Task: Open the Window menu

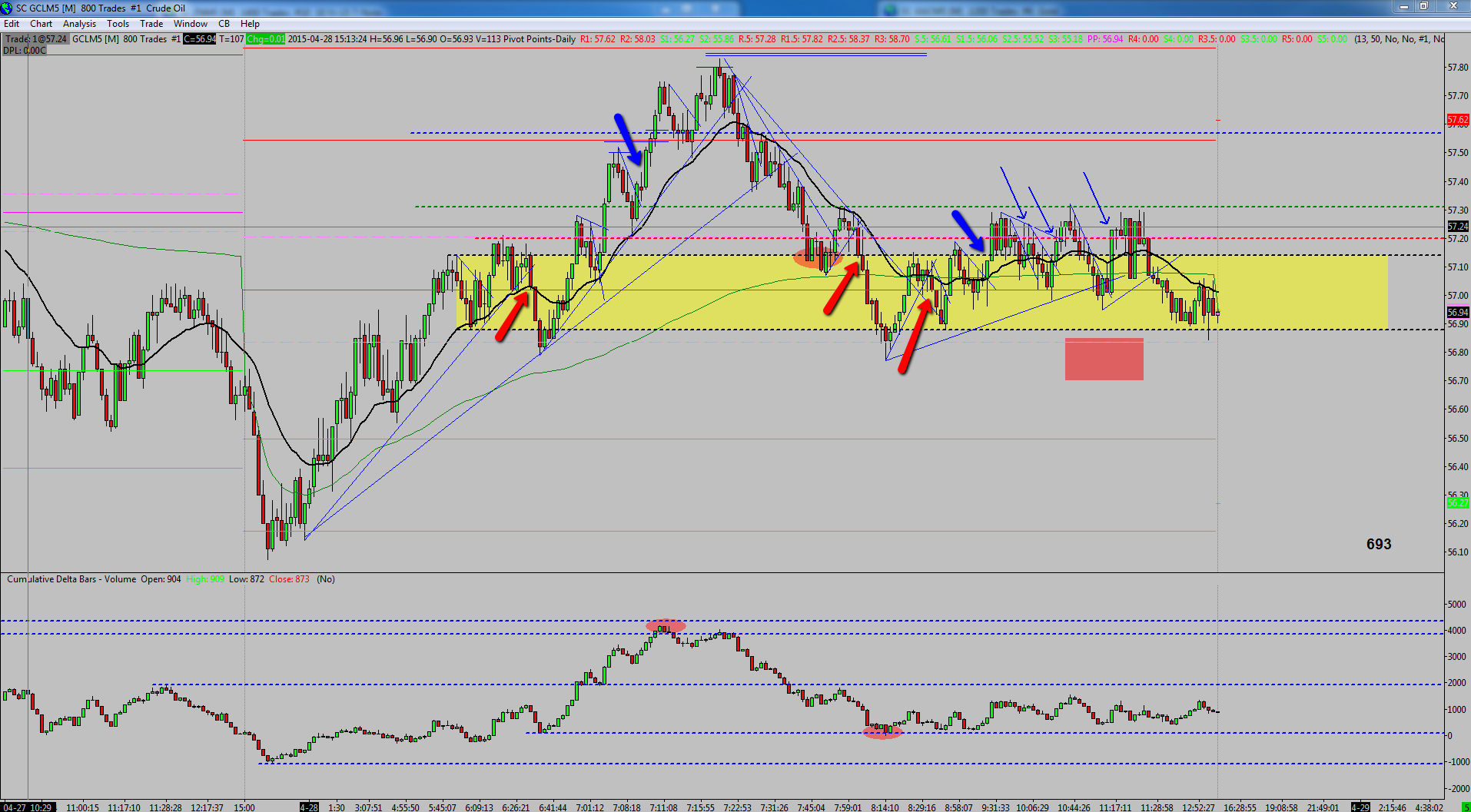Action: 191,24
